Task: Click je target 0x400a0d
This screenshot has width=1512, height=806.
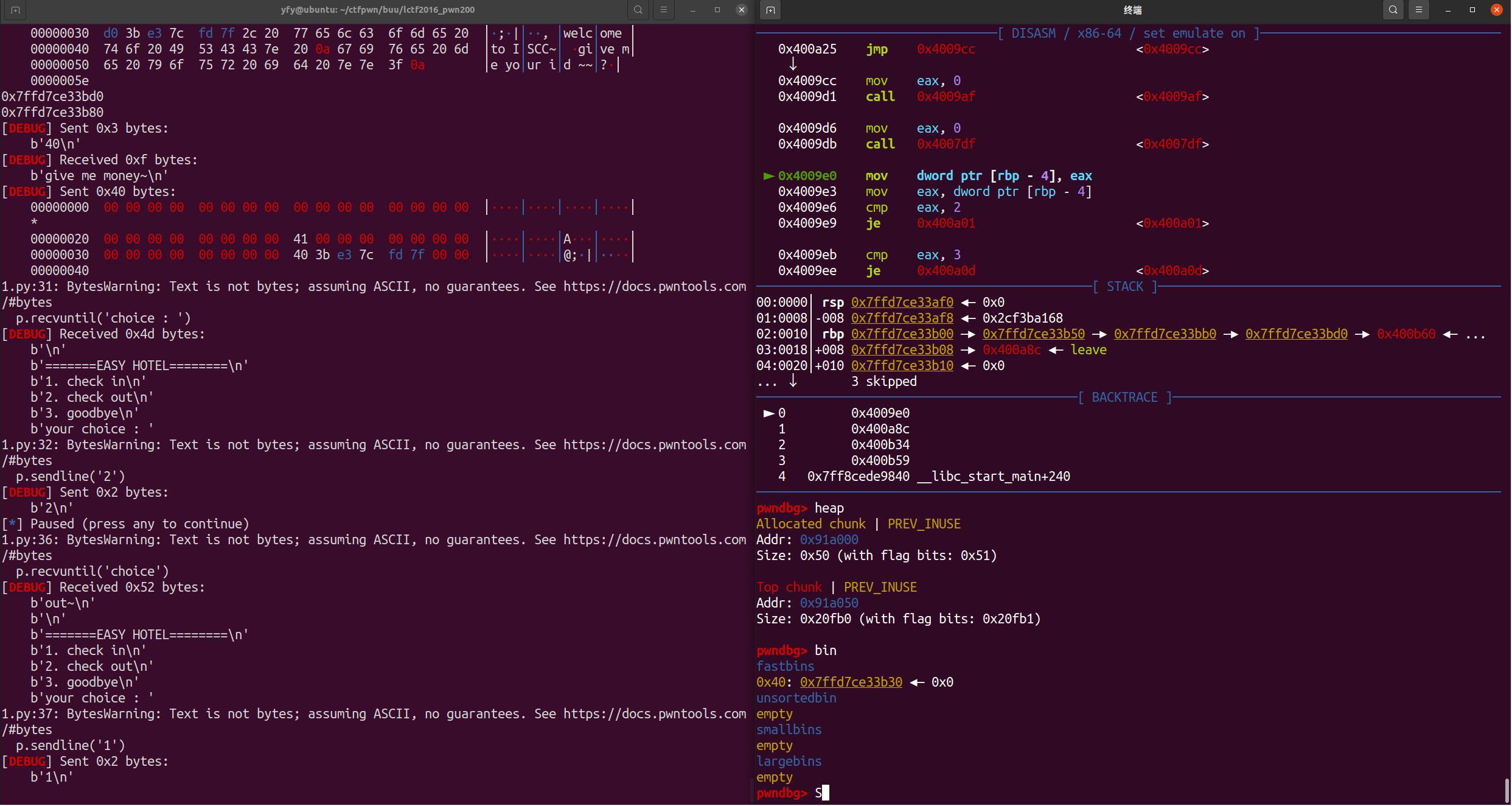Action: [x=946, y=271]
